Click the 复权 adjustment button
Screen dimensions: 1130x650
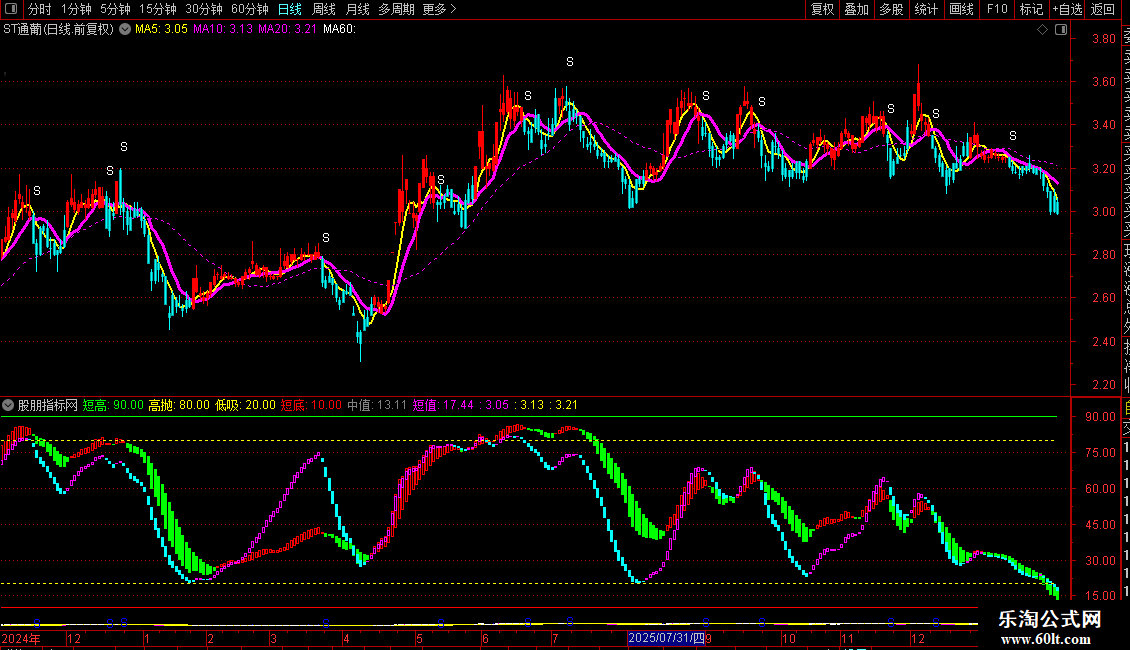click(822, 9)
